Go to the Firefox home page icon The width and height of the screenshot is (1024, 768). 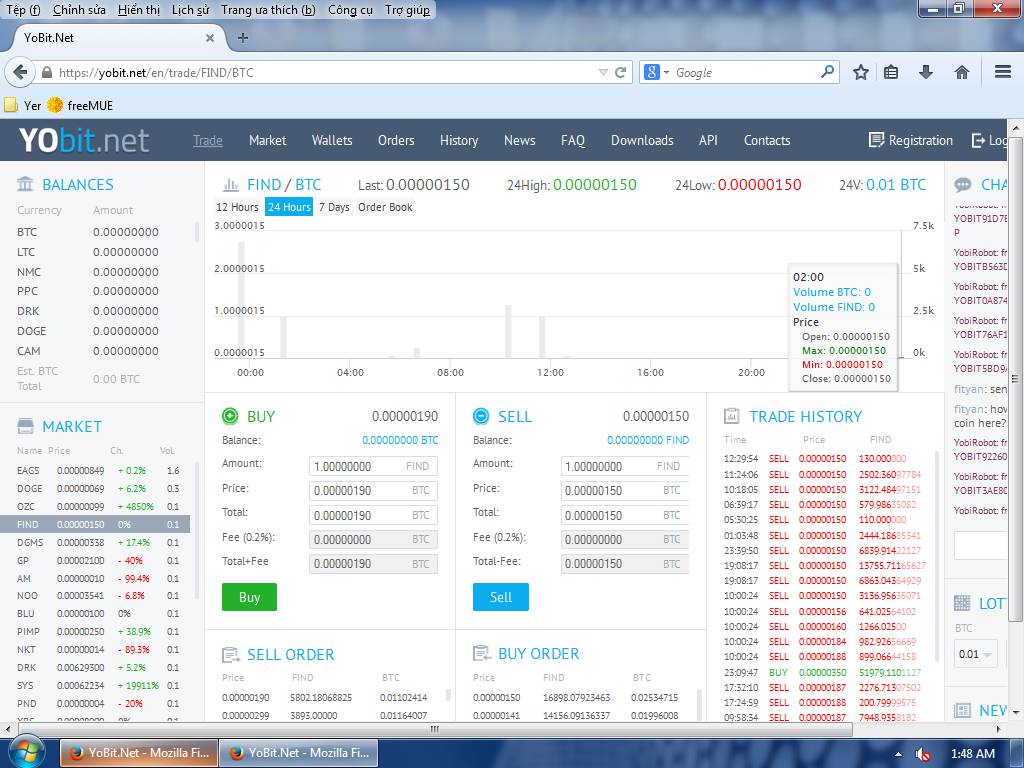(x=962, y=72)
